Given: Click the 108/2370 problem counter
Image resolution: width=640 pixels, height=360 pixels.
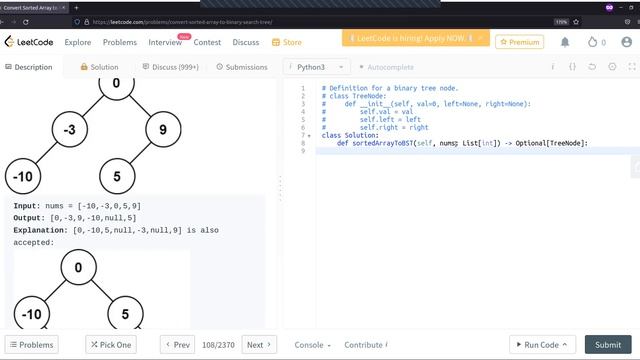Looking at the screenshot, I should (218, 345).
